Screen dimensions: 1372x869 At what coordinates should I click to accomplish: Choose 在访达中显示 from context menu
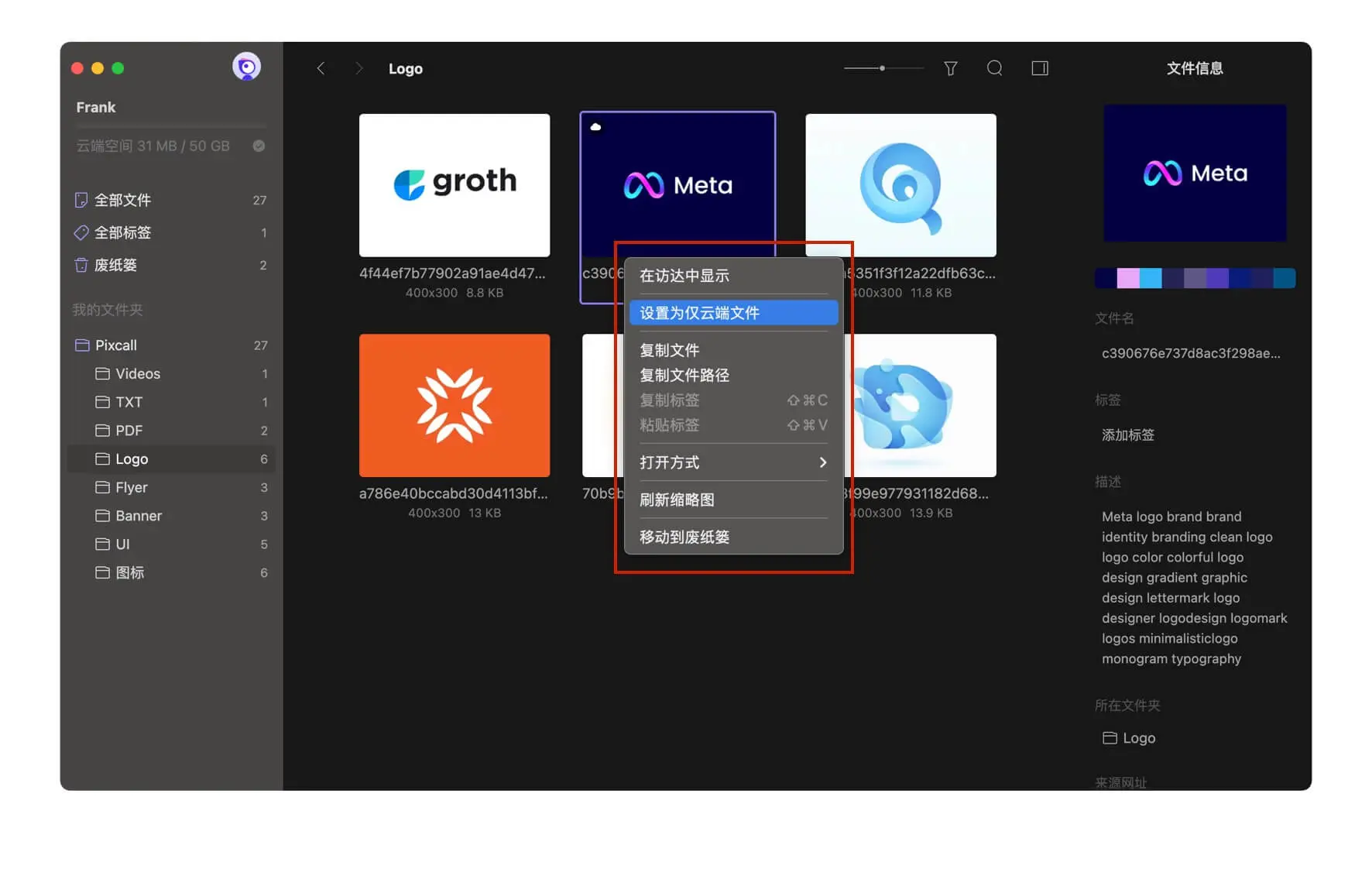click(x=733, y=276)
